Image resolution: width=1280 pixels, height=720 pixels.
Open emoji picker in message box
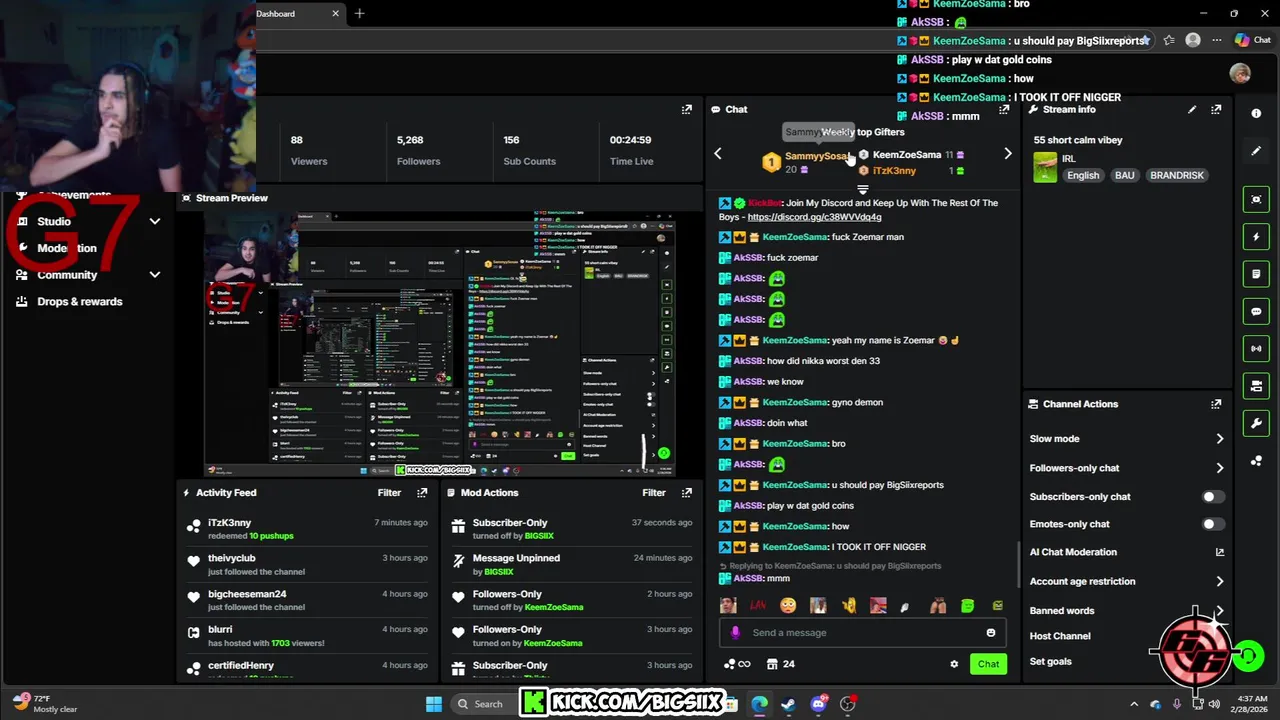tap(991, 633)
